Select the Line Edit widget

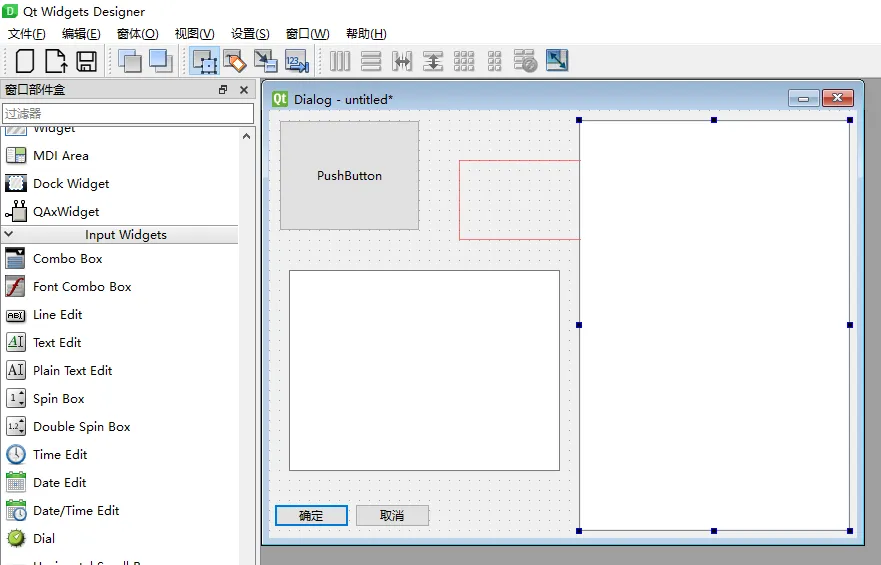[x=57, y=315]
